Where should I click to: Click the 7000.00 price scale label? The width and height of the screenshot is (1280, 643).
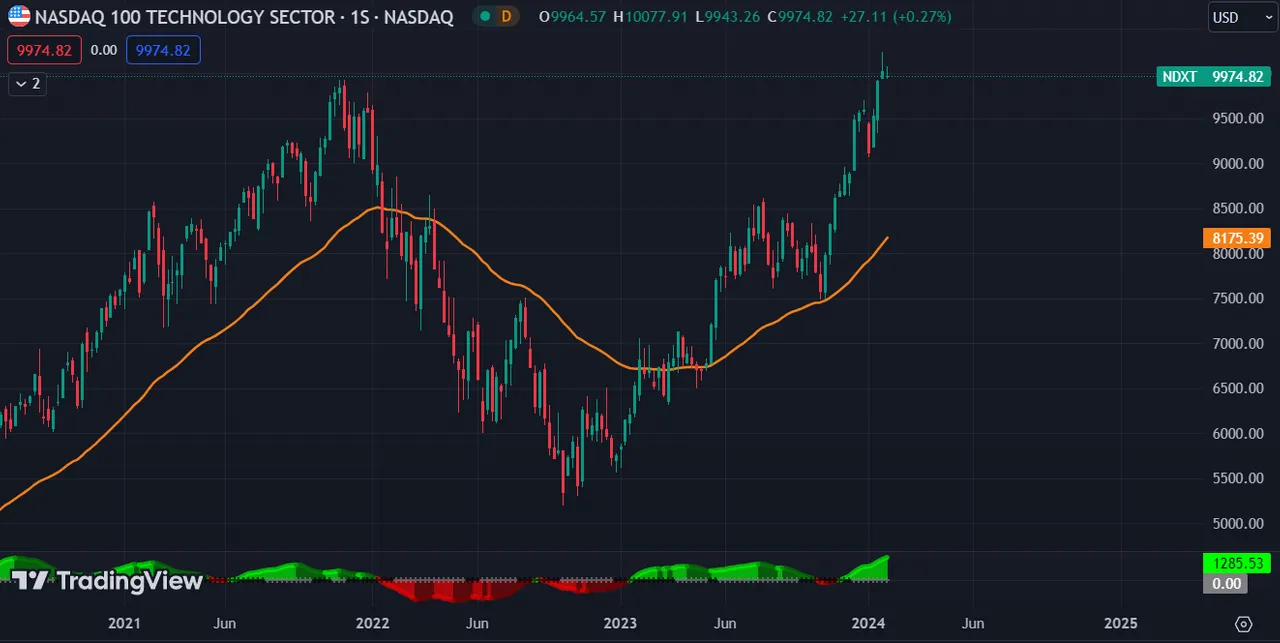tap(1237, 343)
